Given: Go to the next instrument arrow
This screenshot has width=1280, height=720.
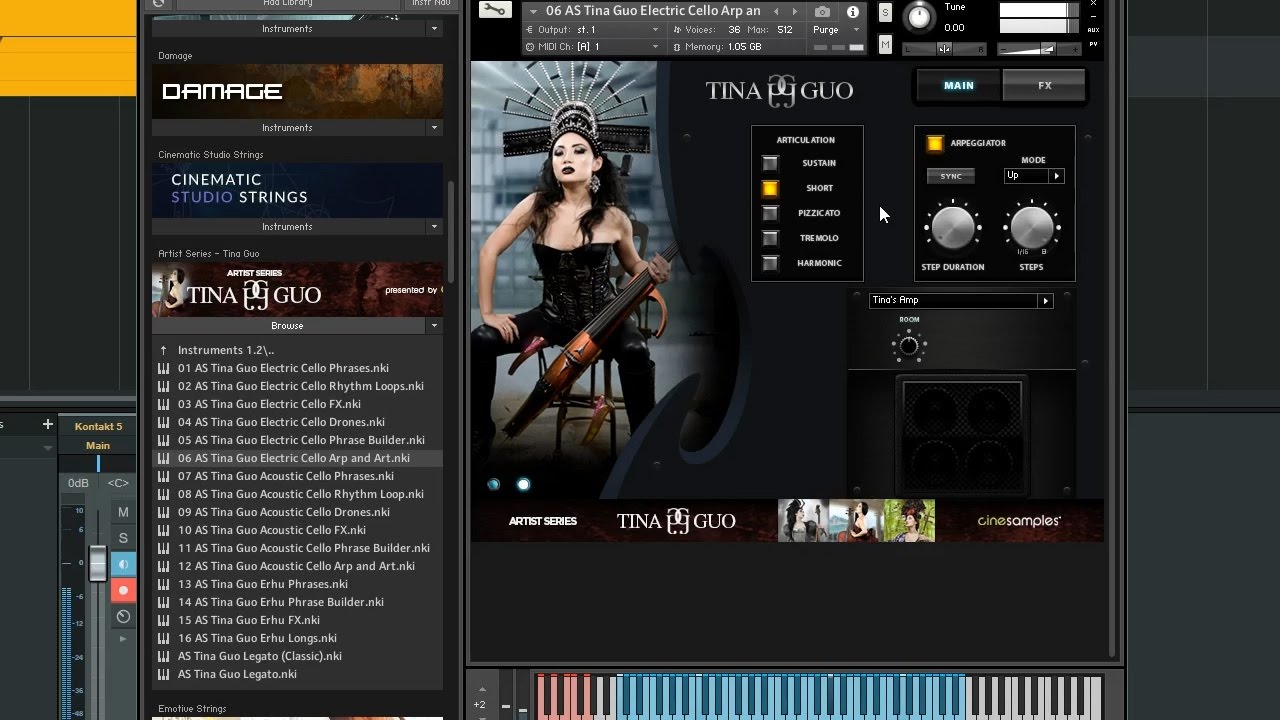Looking at the screenshot, I should 793,12.
